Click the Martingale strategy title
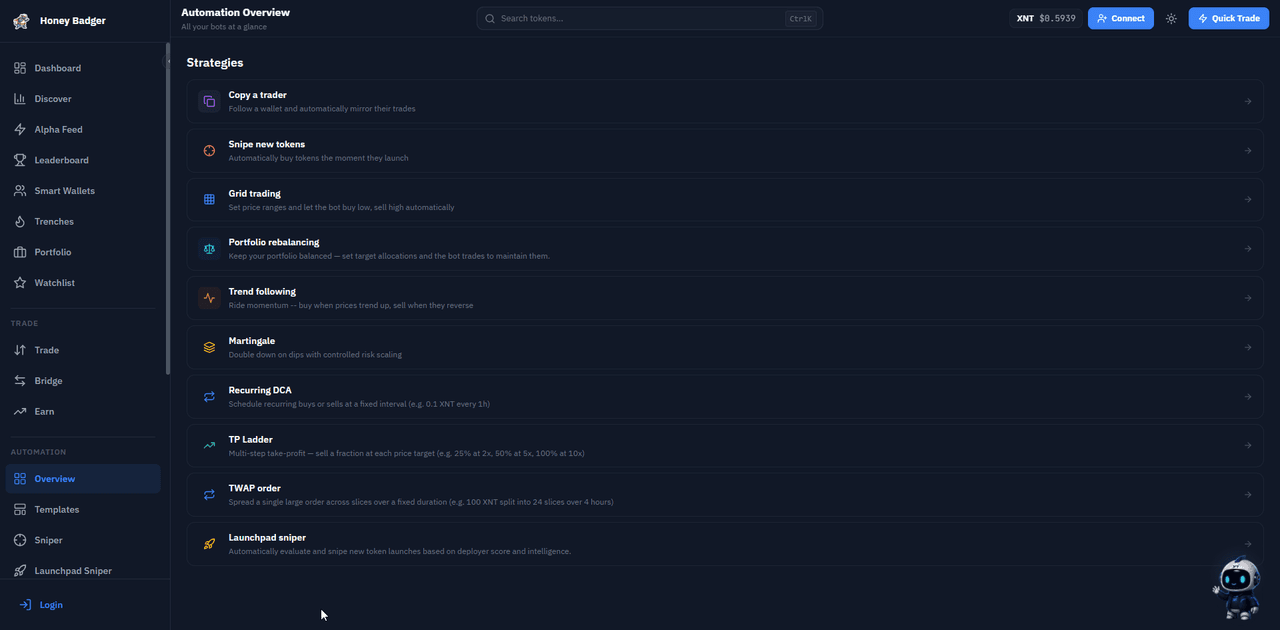1280x630 pixels. click(252, 341)
